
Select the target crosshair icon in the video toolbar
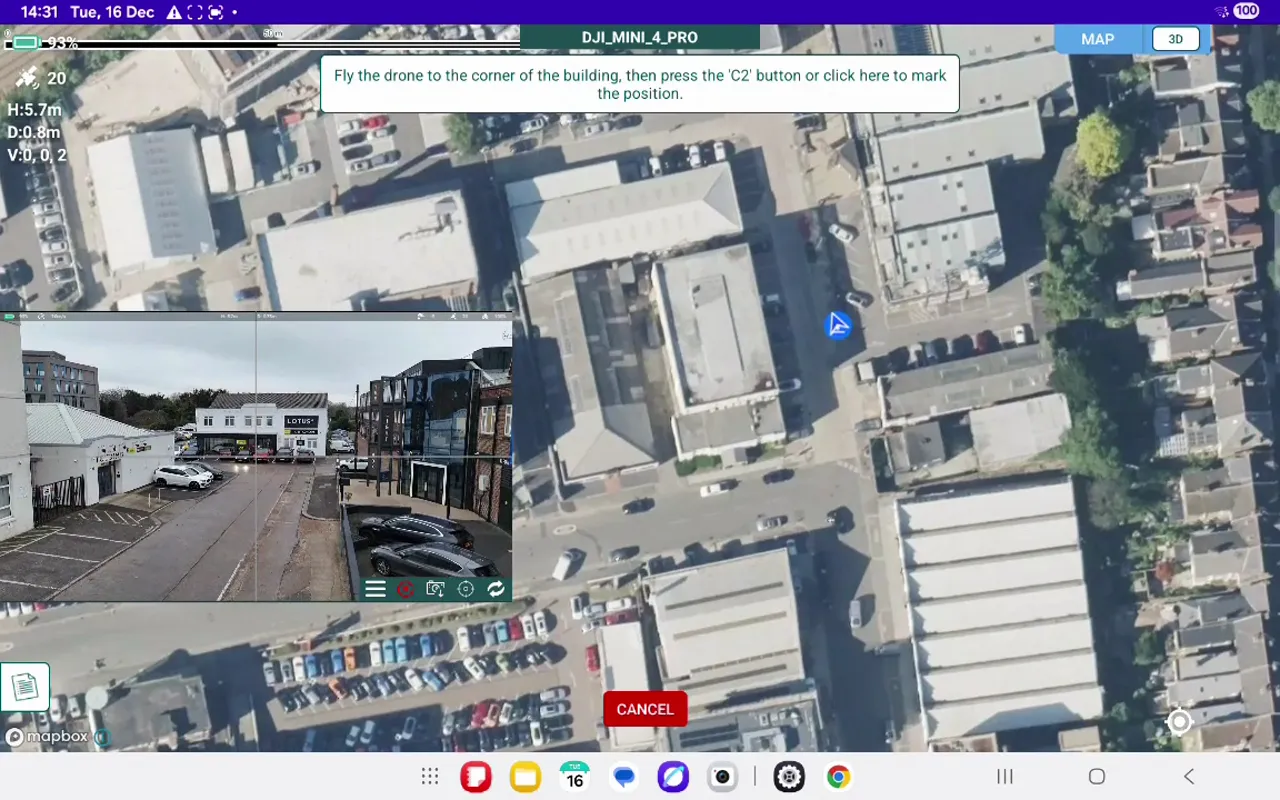(x=465, y=589)
